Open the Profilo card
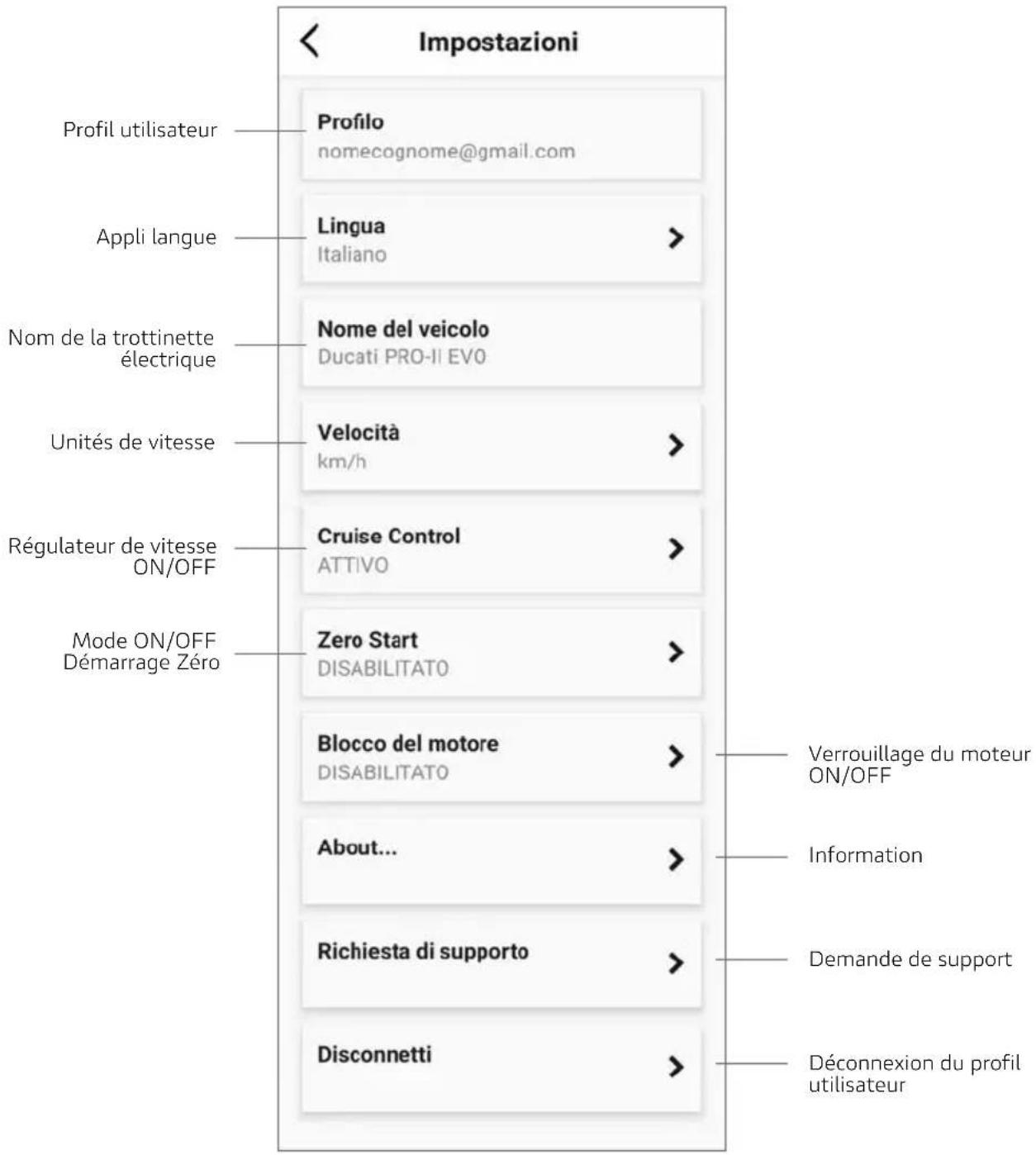The height and width of the screenshot is (1155, 1036). point(501,135)
